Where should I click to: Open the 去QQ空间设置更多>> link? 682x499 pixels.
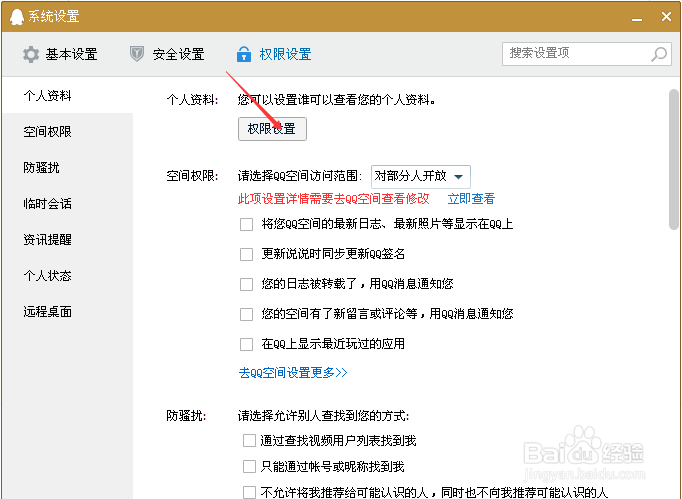click(x=293, y=372)
